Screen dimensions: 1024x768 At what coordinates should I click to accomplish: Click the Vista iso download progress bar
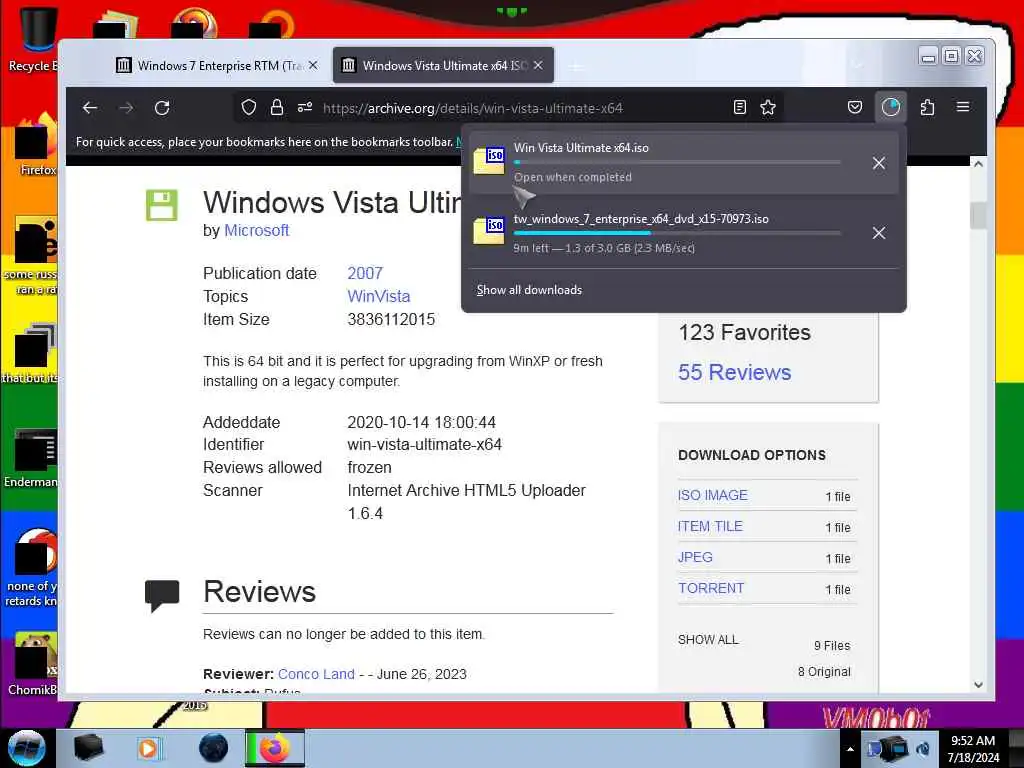(x=677, y=162)
